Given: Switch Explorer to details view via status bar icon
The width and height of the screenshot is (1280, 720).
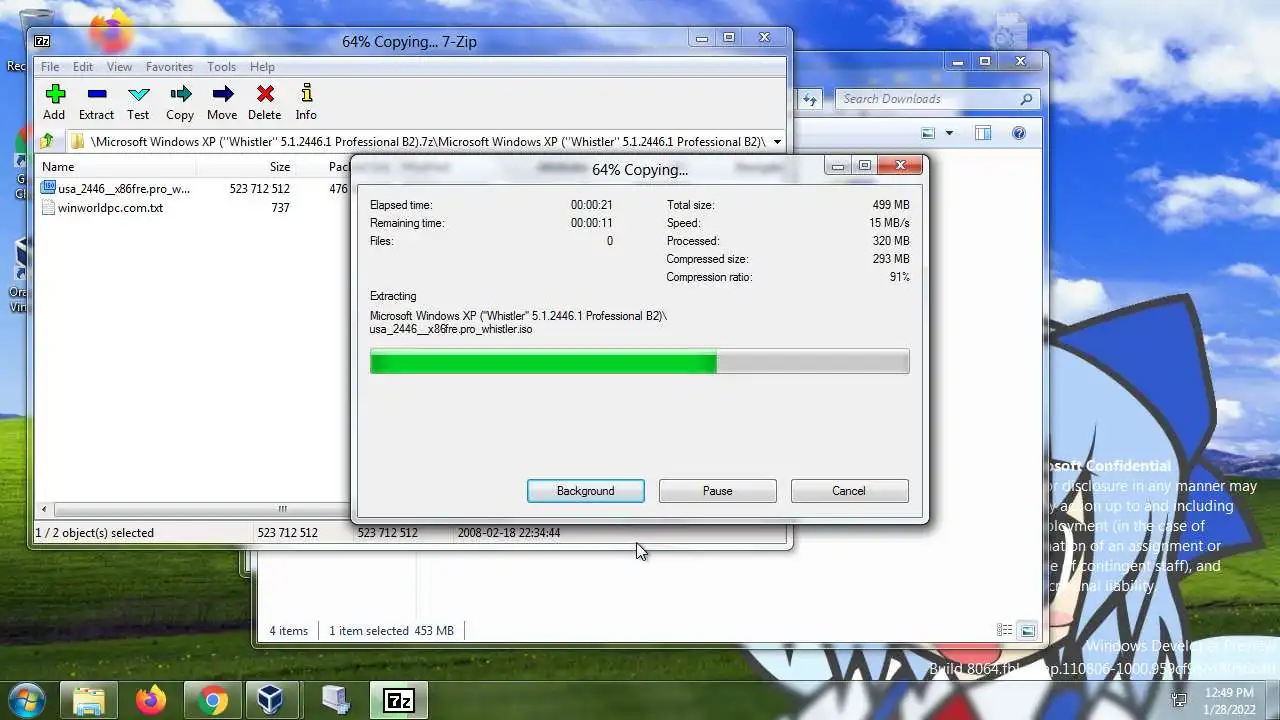Looking at the screenshot, I should pyautogui.click(x=1005, y=630).
